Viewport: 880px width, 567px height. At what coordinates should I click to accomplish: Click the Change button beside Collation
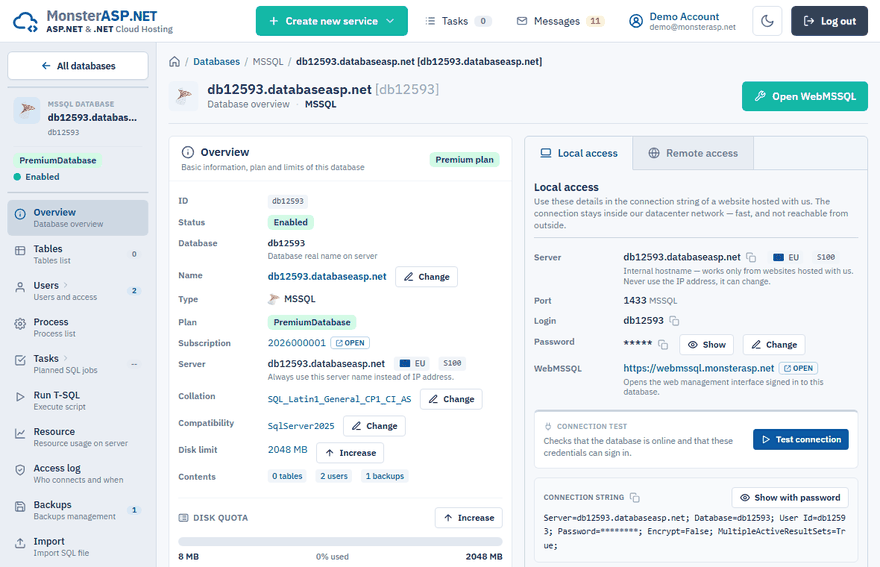pos(451,399)
